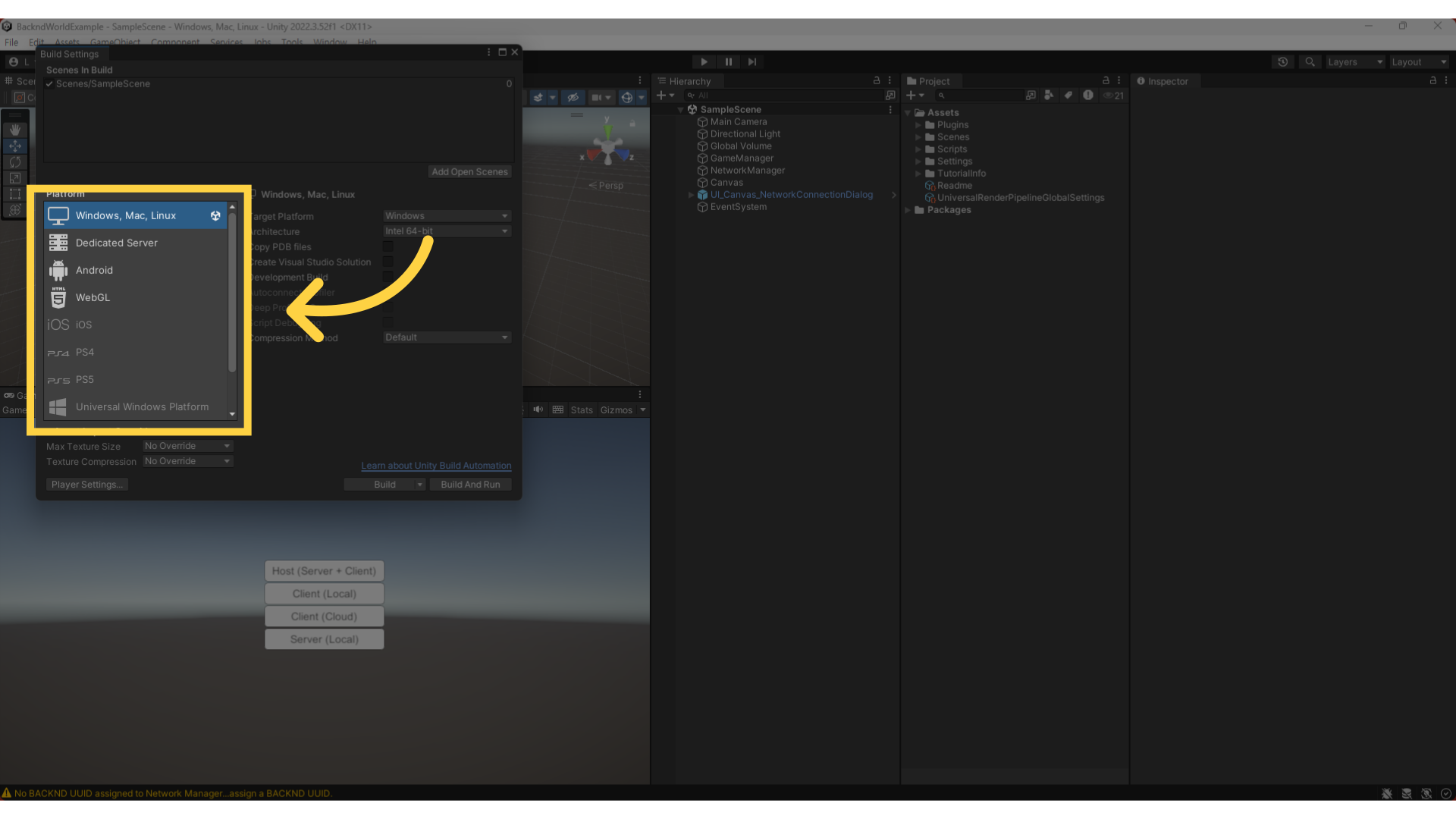The height and width of the screenshot is (819, 1456).
Task: Toggle hidden packages visibility count icon
Action: tap(1114, 96)
